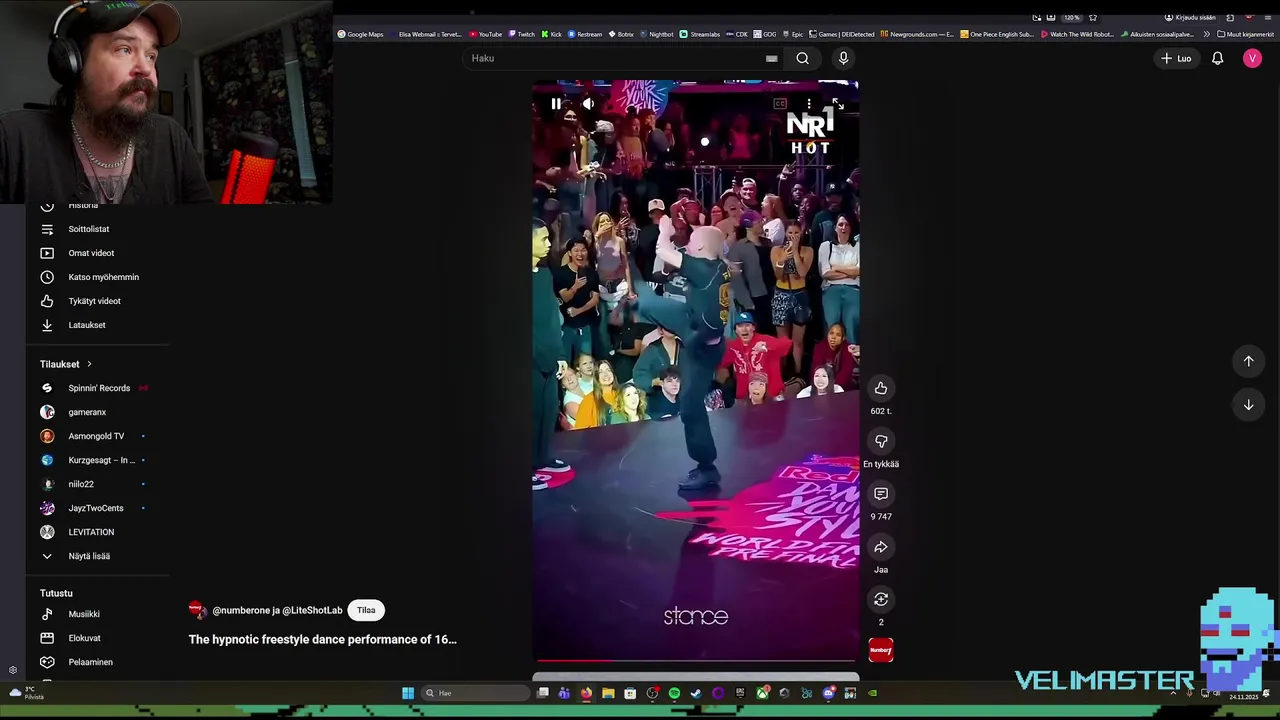Open Nightbot bookmark

[x=657, y=34]
